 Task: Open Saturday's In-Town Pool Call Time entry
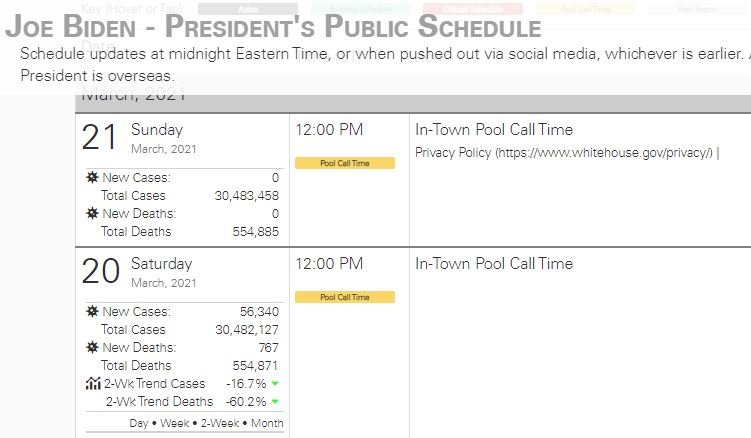pyautogui.click(x=493, y=264)
